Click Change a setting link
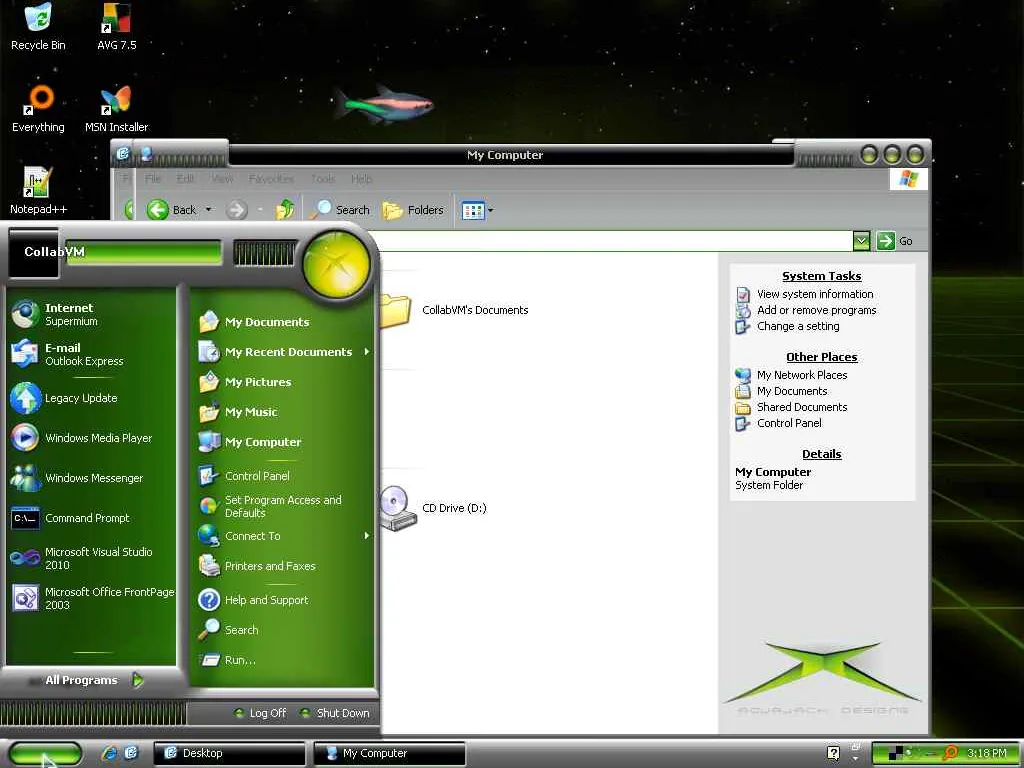Screen dimensions: 1024x768 [798, 326]
